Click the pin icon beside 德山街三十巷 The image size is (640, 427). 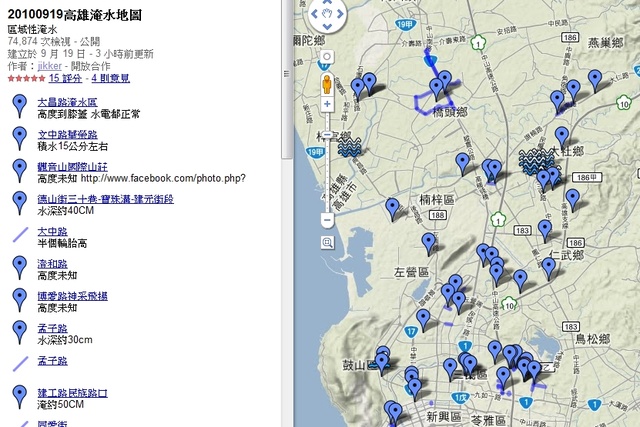[20, 203]
